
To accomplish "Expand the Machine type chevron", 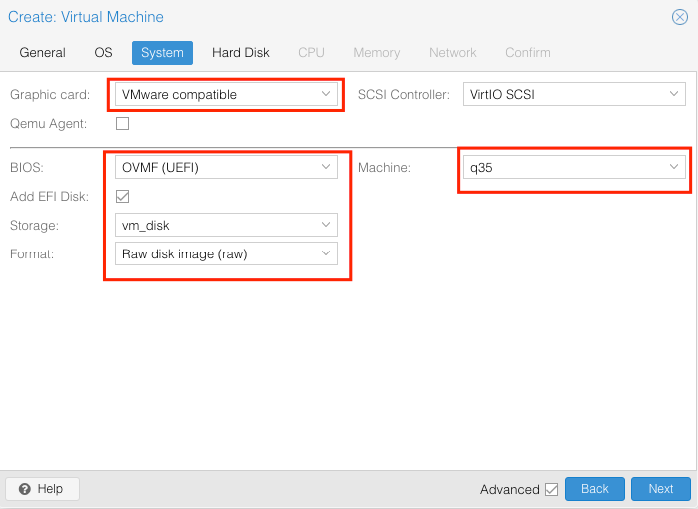I will (674, 167).
